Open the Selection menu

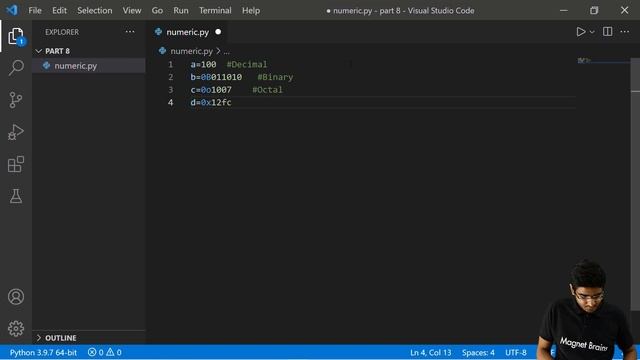coord(95,11)
